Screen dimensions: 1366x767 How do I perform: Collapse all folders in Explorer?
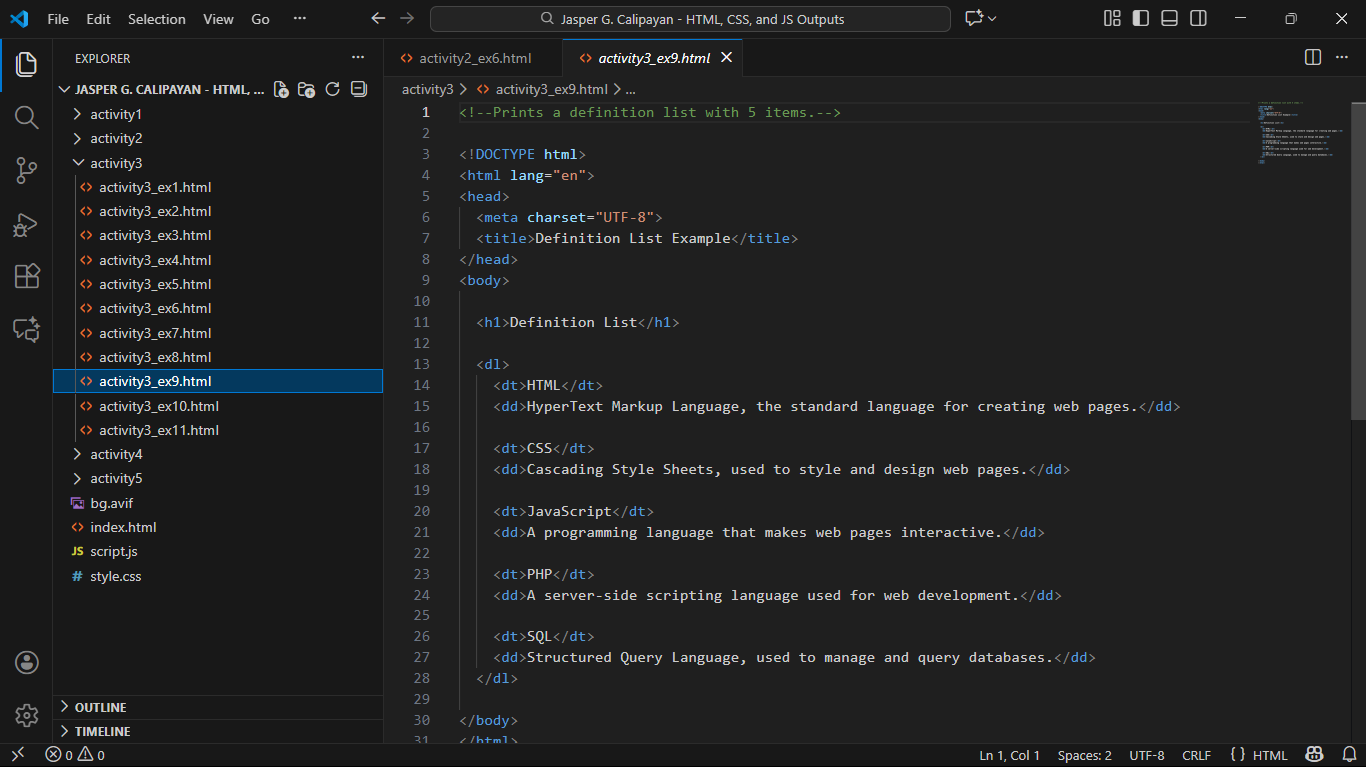[359, 89]
